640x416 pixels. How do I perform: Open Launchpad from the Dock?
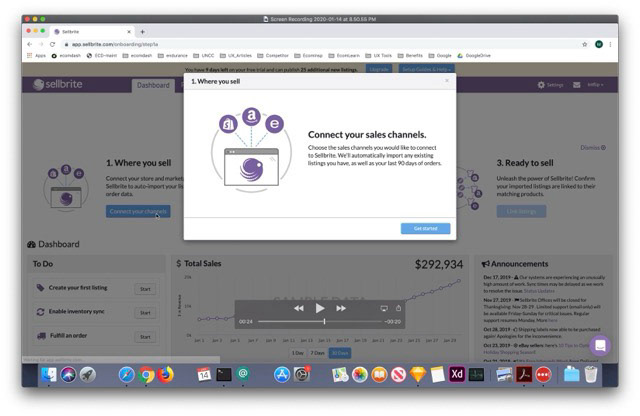pyautogui.click(x=87, y=374)
